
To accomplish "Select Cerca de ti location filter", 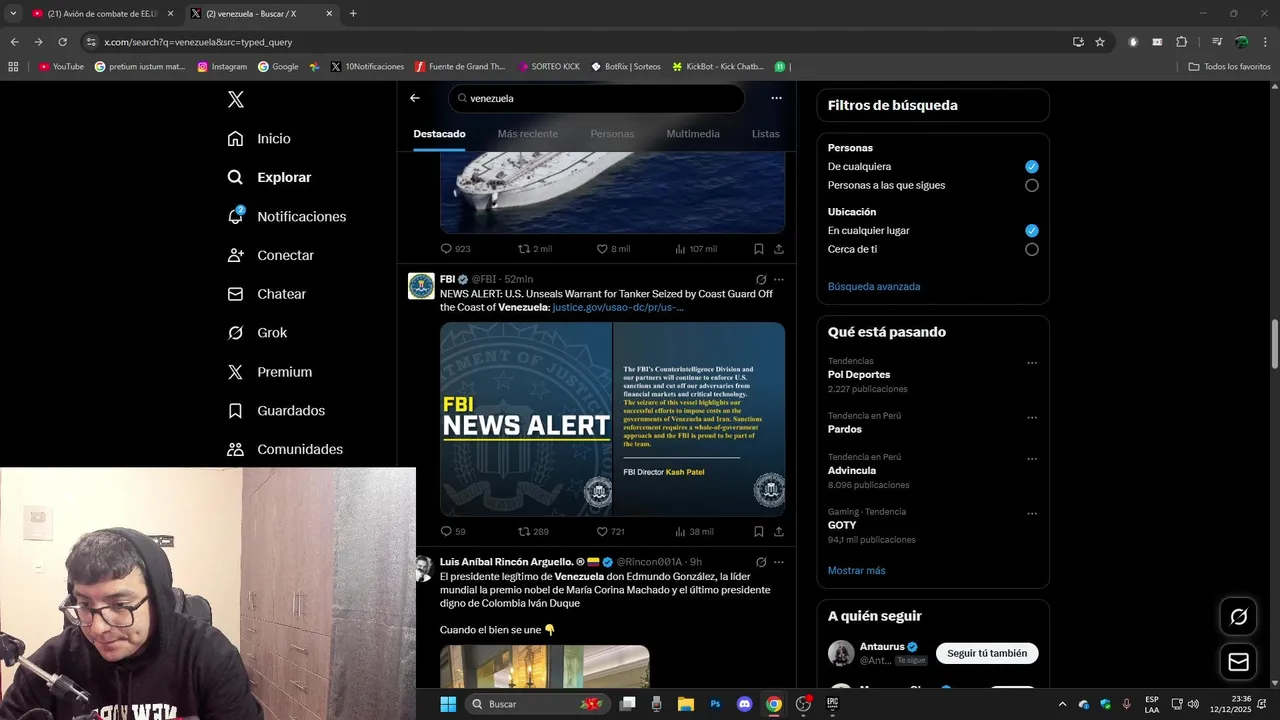I will [x=1032, y=250].
